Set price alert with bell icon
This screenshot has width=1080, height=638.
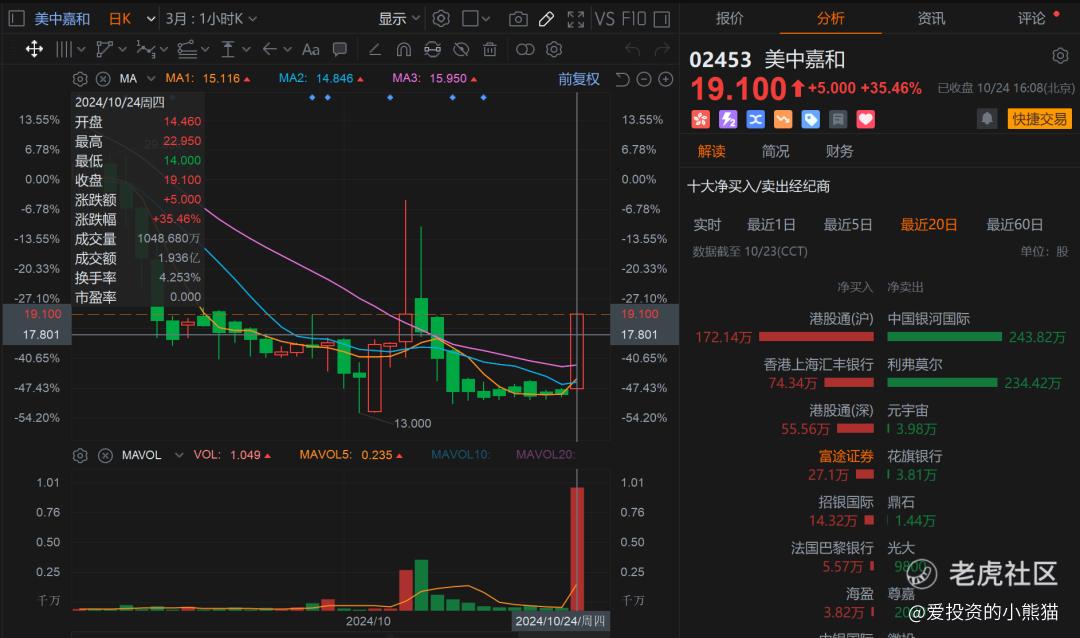(987, 119)
